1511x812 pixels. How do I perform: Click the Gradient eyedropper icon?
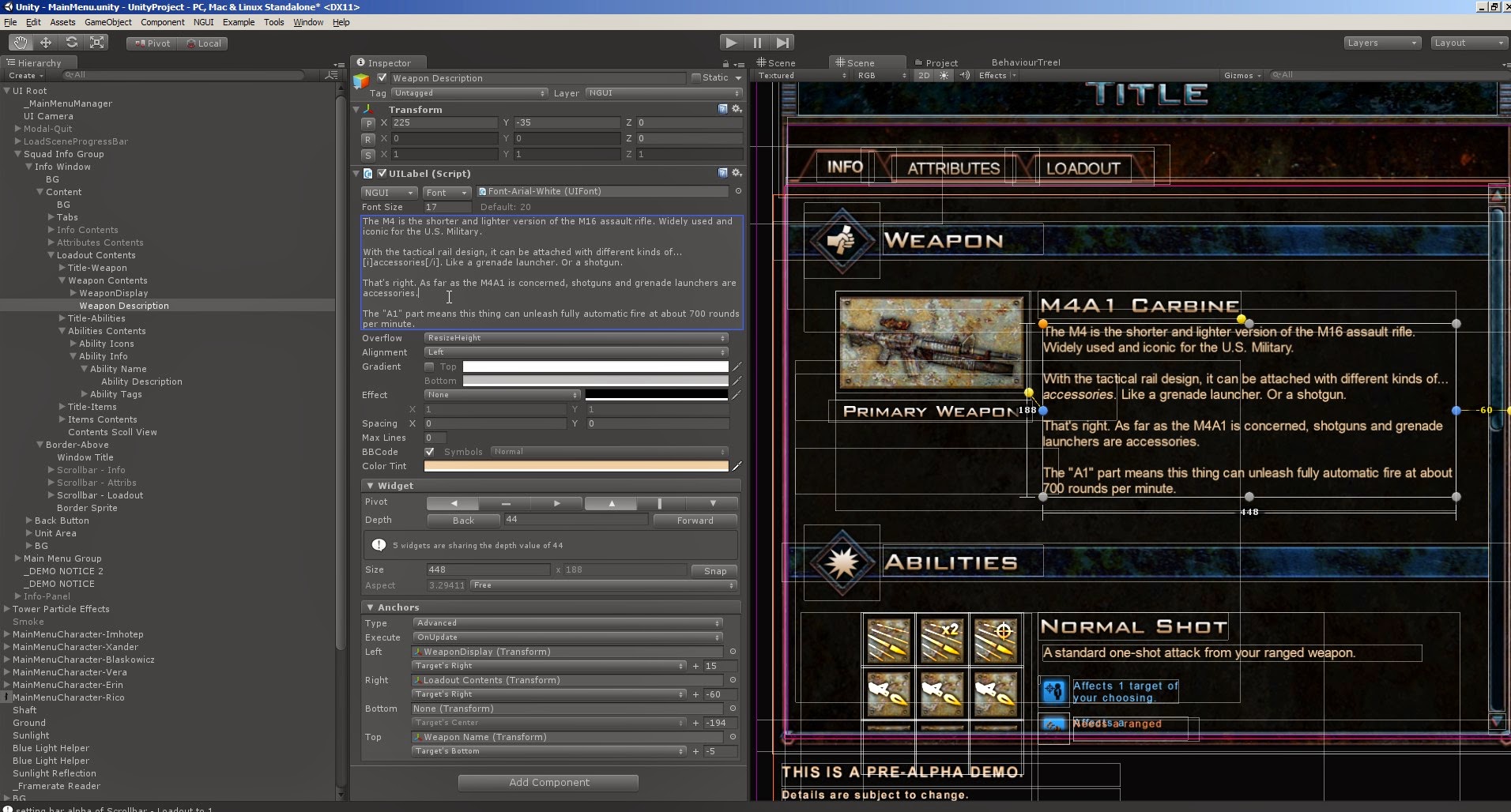[737, 367]
